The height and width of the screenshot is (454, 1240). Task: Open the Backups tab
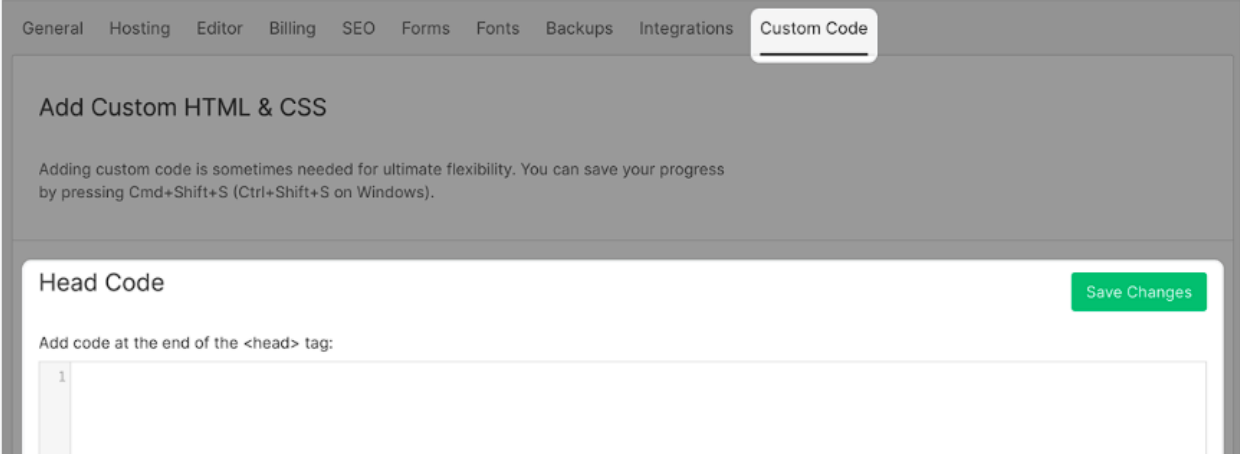pos(579,28)
